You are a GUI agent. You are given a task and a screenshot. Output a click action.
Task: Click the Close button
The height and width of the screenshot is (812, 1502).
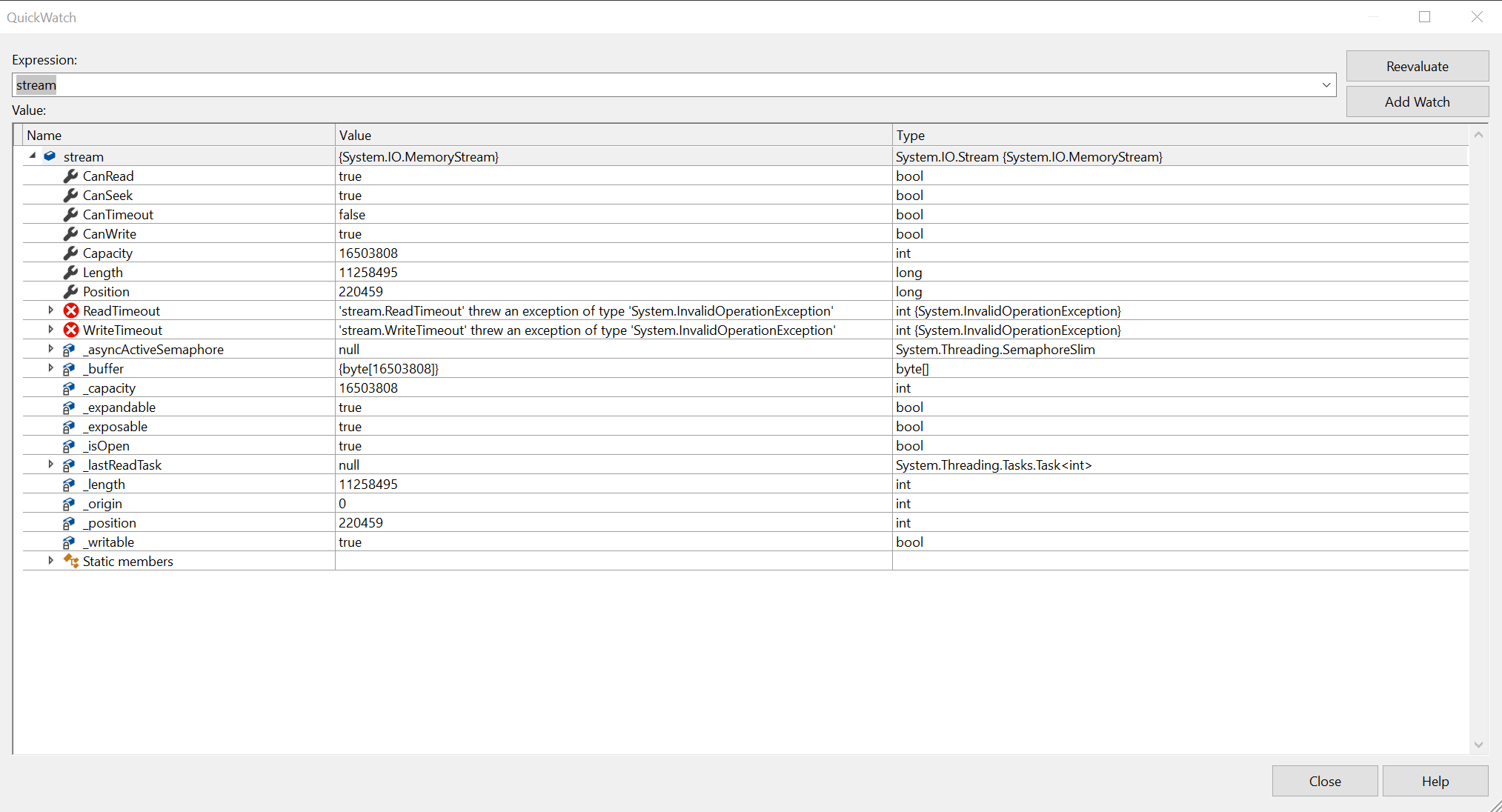coord(1324,781)
